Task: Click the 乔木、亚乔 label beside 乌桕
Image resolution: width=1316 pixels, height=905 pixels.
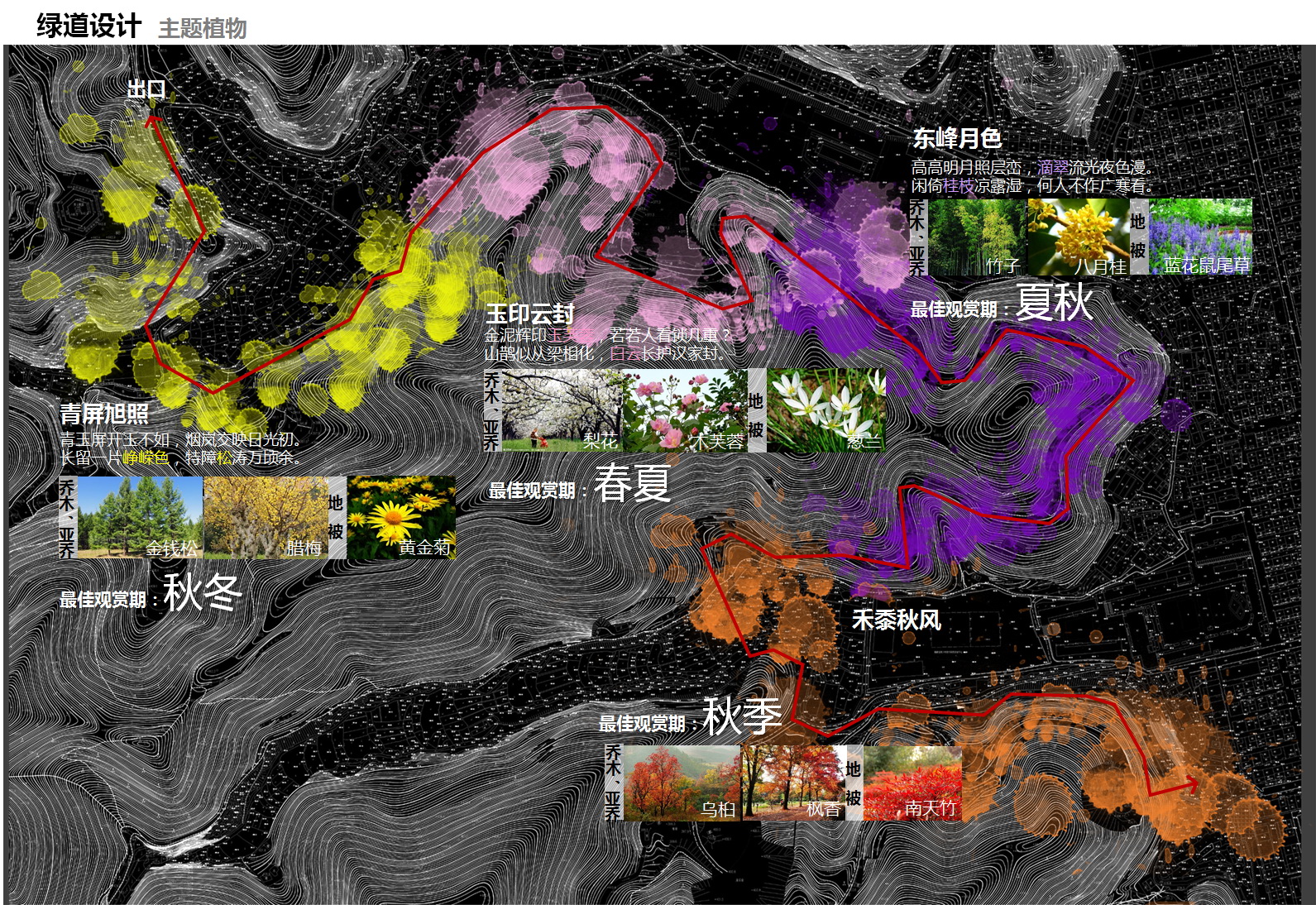Action: tap(614, 783)
